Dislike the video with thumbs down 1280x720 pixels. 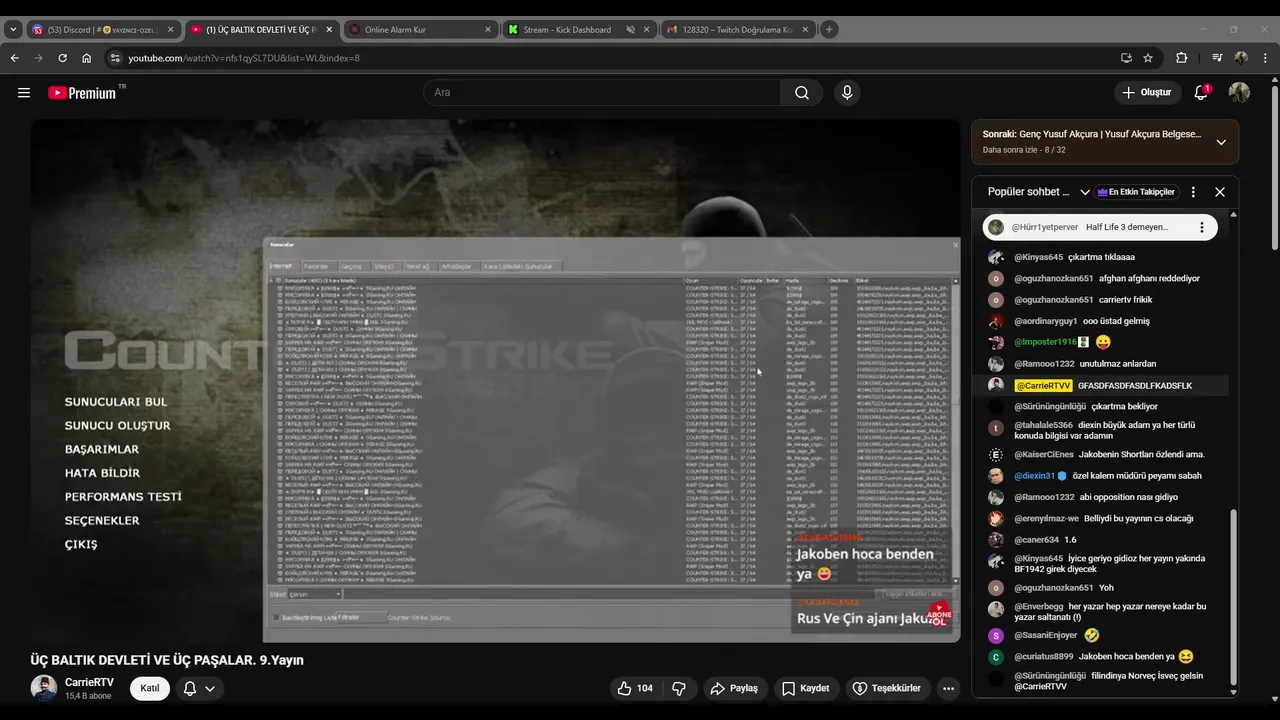(679, 688)
